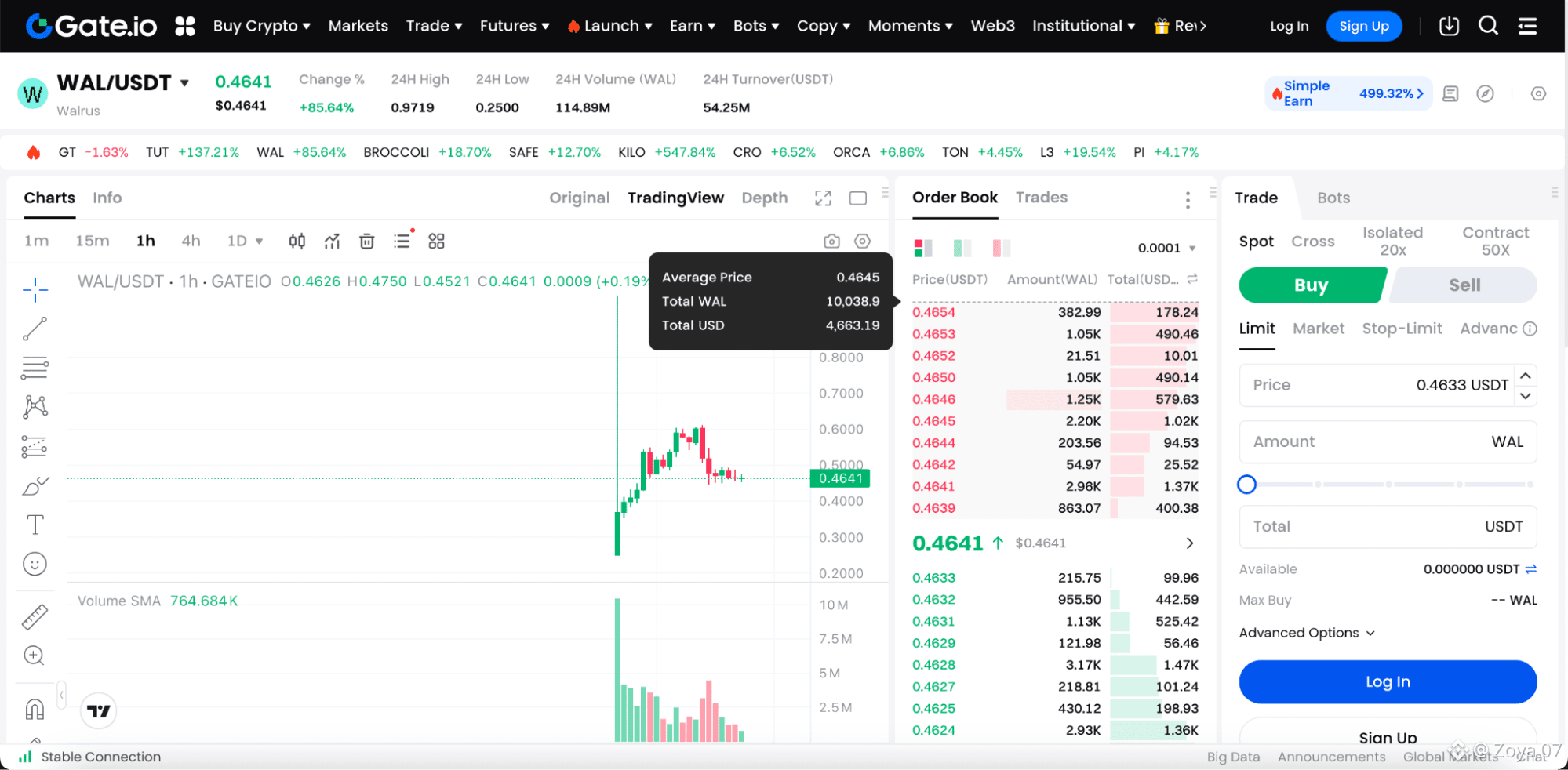1568x770 pixels.
Task: Open the Institutional dropdown menu
Action: pos(1084,26)
